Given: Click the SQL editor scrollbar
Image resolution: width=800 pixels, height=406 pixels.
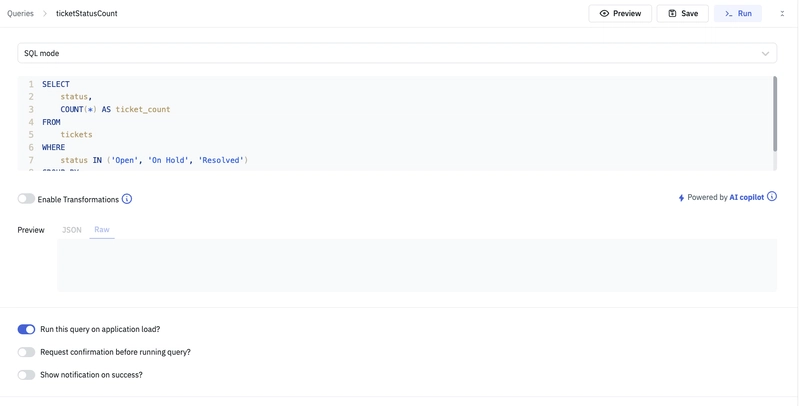Looking at the screenshot, I should [775, 114].
